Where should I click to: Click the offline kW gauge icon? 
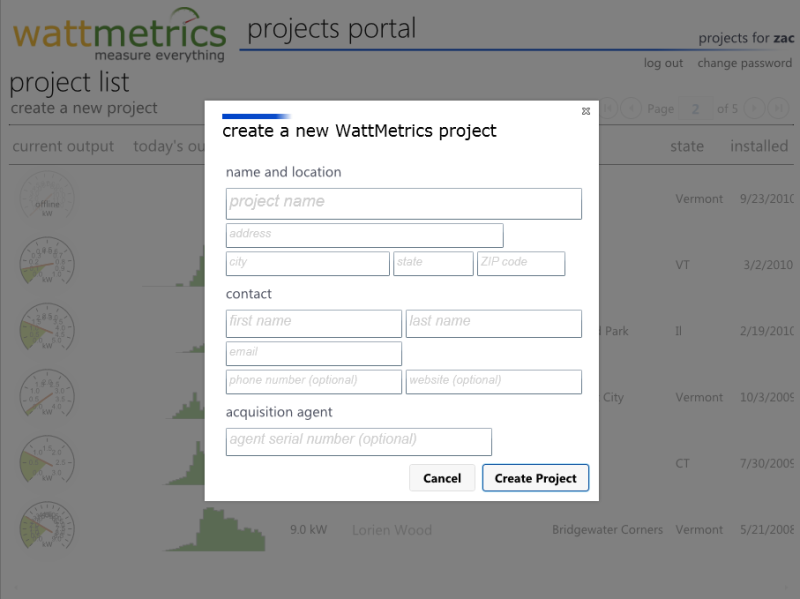(47, 197)
